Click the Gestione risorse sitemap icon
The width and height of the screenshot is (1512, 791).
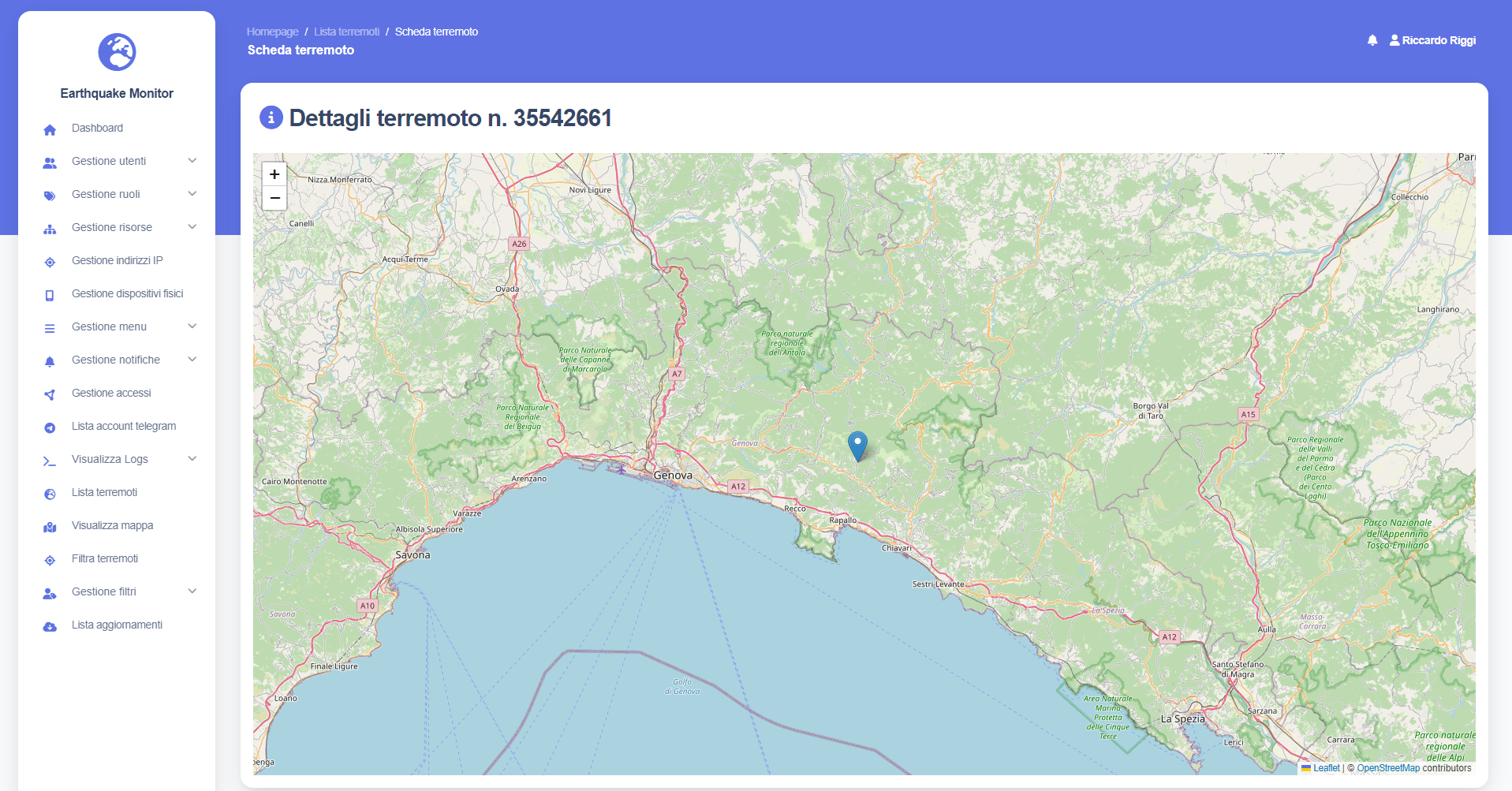pos(50,229)
